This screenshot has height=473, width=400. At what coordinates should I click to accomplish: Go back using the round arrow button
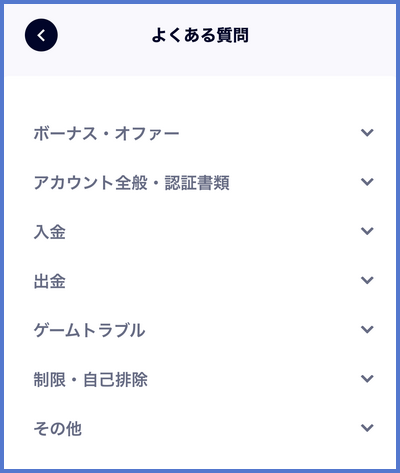[x=41, y=35]
